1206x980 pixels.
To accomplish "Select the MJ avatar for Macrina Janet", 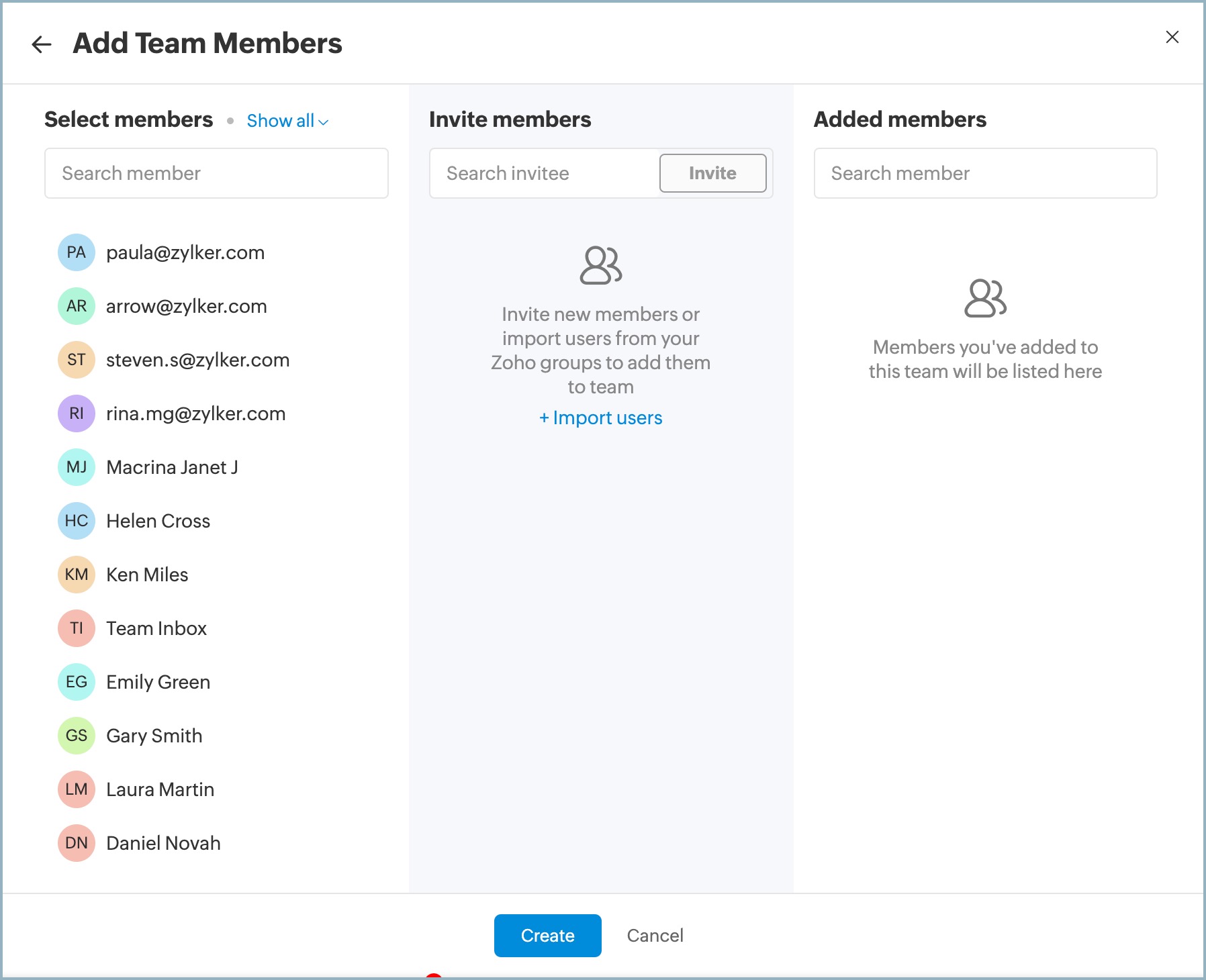I will 77,467.
